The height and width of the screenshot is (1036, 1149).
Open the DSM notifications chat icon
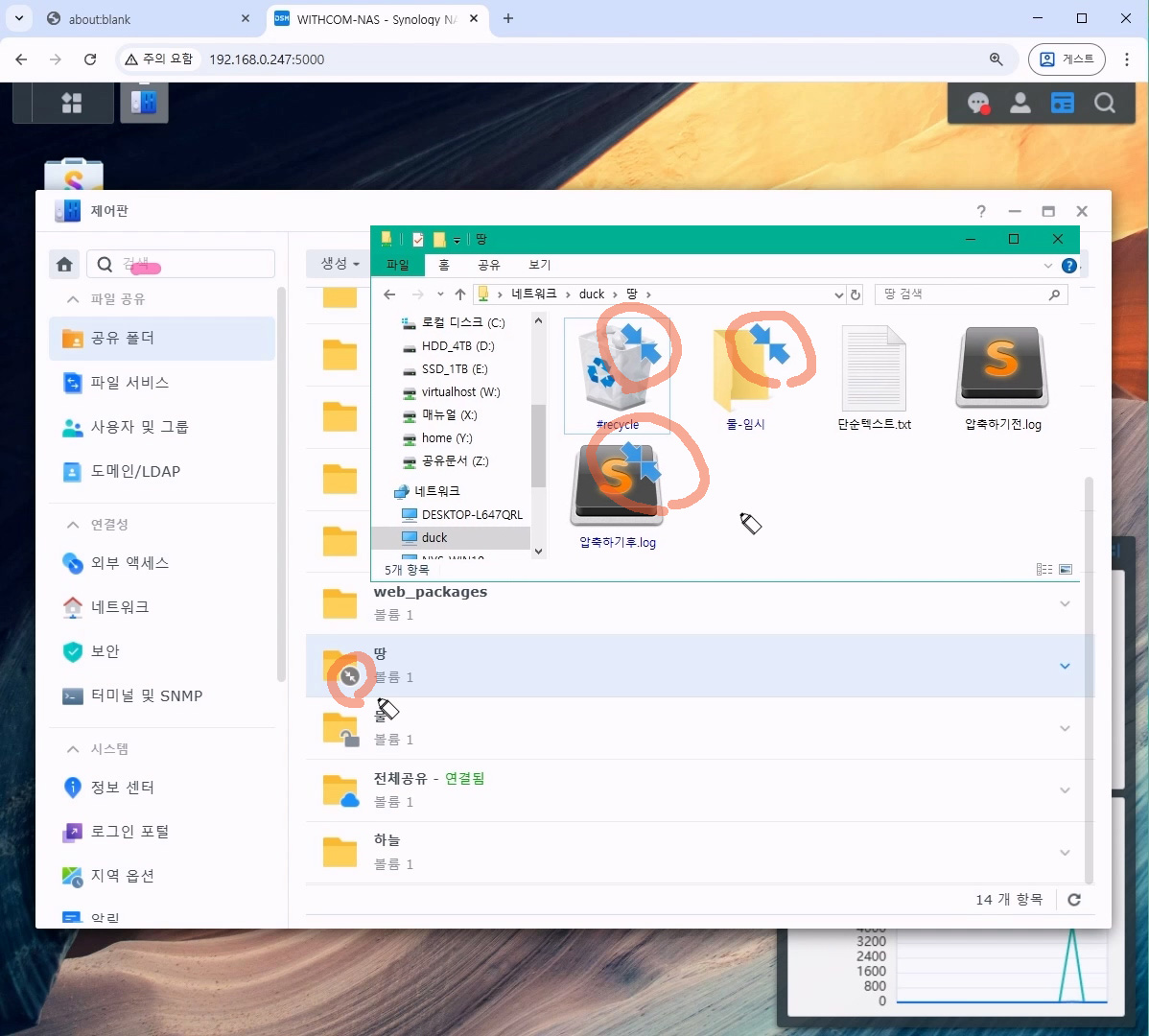[x=978, y=104]
